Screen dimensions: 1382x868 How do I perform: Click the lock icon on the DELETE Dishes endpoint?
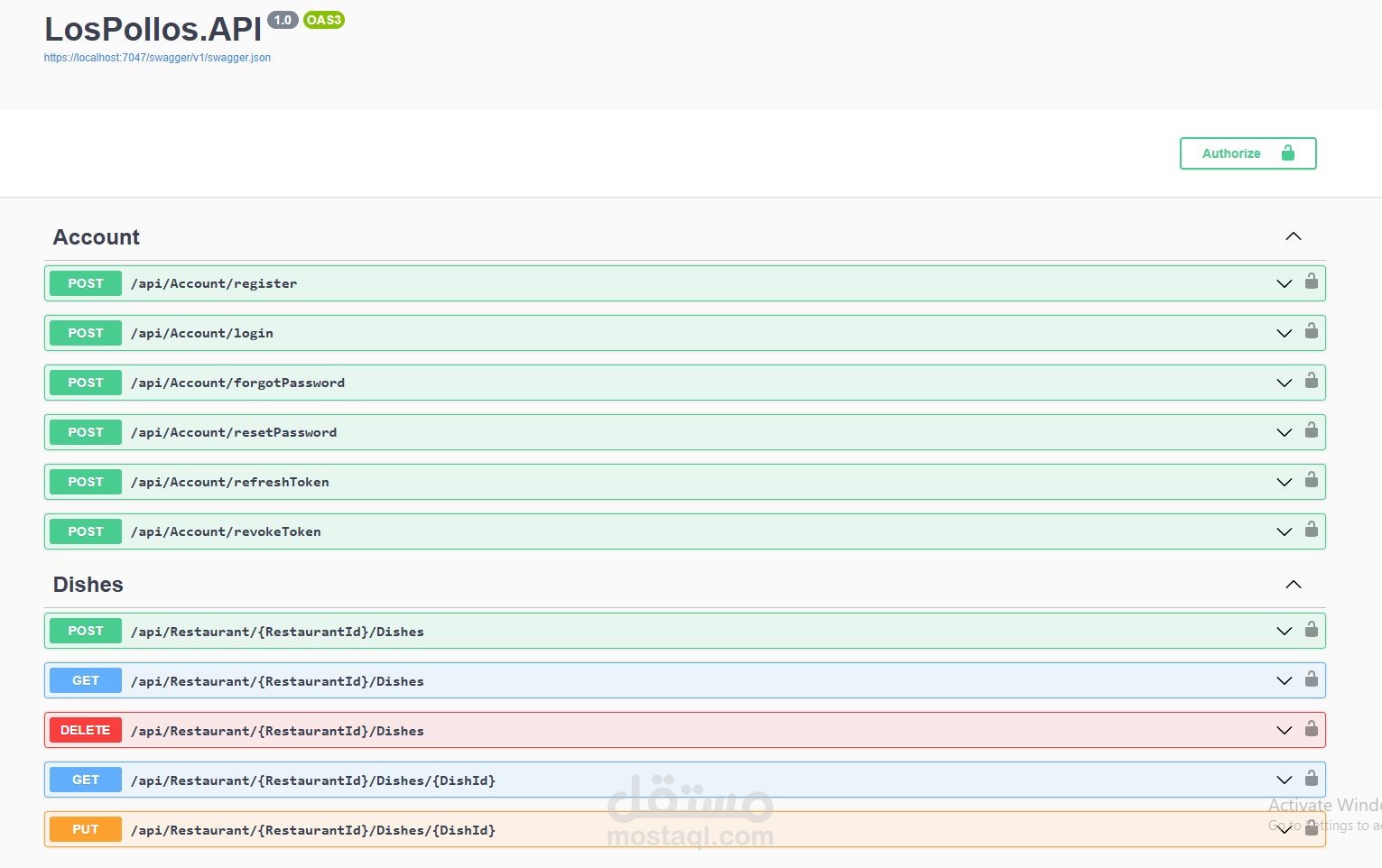point(1312,730)
